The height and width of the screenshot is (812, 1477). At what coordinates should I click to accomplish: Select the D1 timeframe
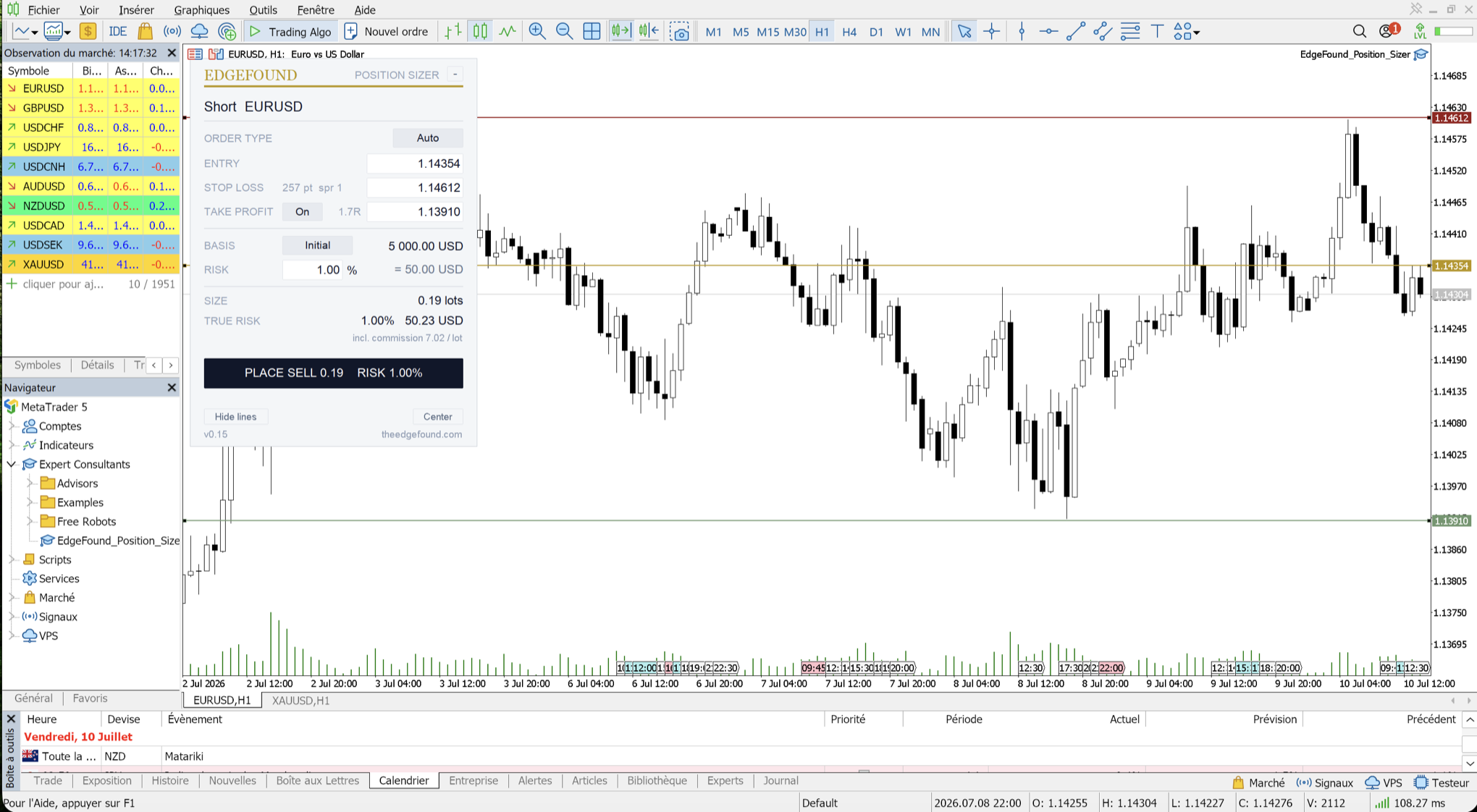(x=876, y=32)
